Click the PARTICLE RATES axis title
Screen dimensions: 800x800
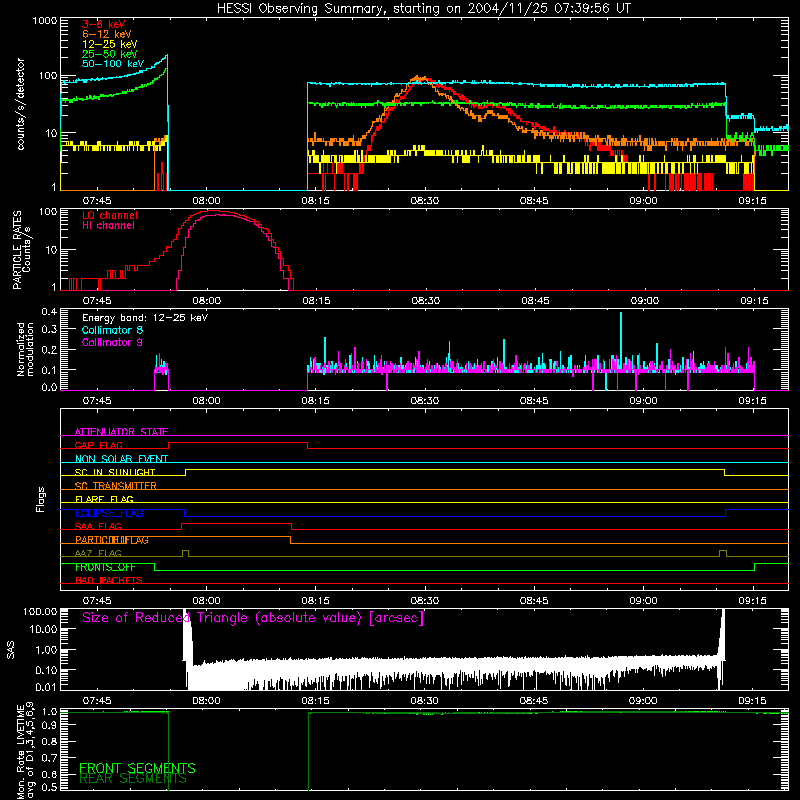17,250
